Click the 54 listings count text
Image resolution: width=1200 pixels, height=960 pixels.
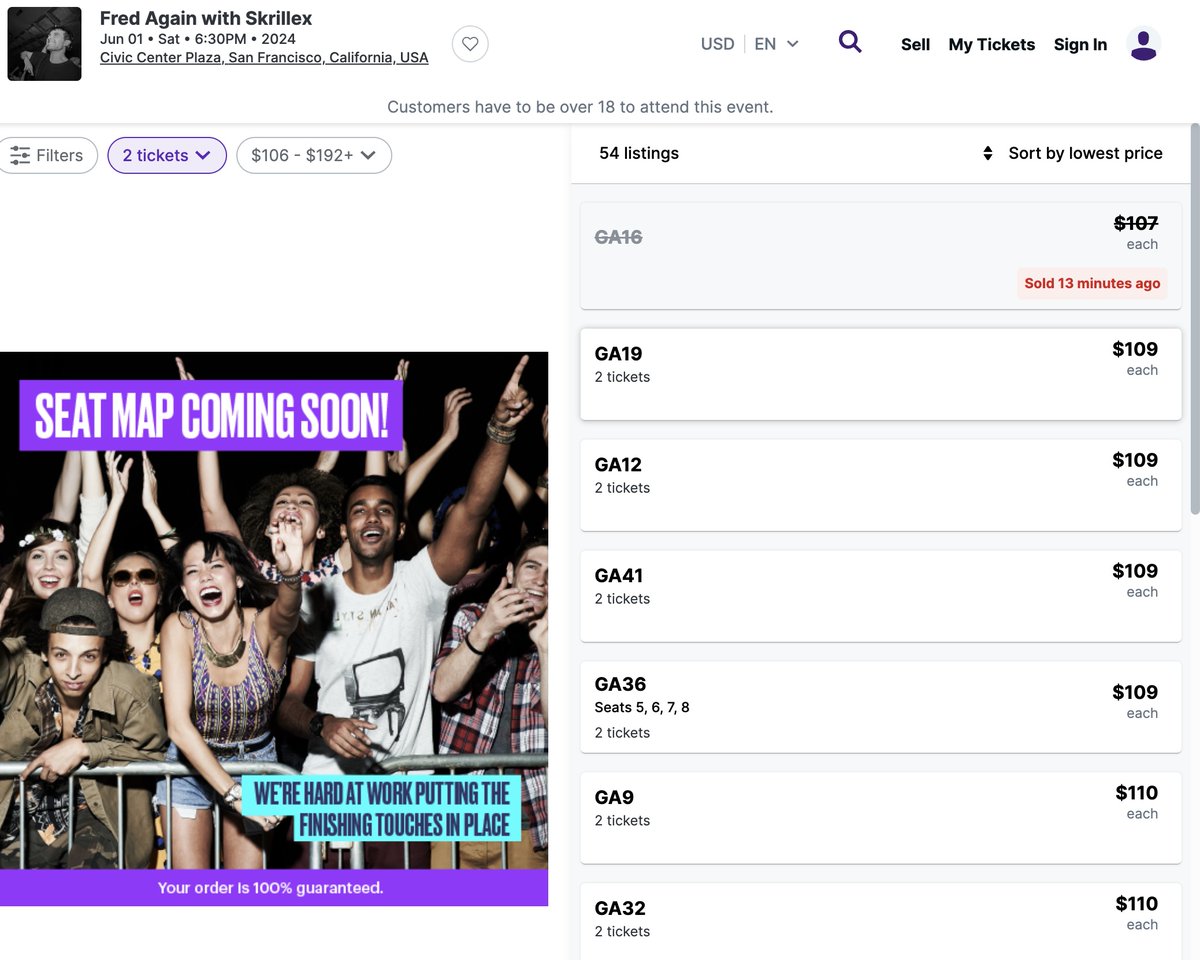[639, 153]
